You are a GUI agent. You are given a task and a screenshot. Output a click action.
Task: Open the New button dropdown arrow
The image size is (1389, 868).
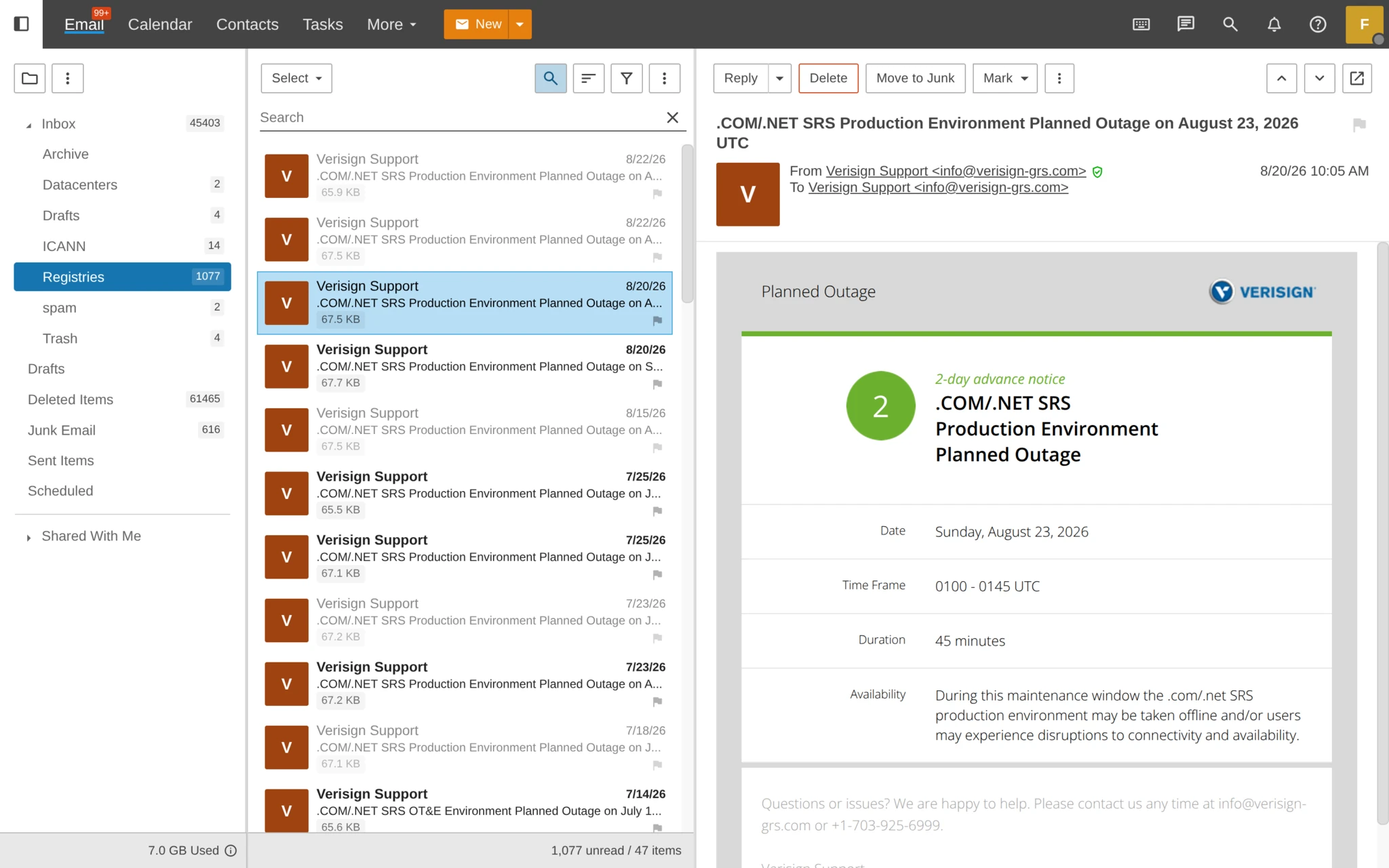(x=520, y=24)
